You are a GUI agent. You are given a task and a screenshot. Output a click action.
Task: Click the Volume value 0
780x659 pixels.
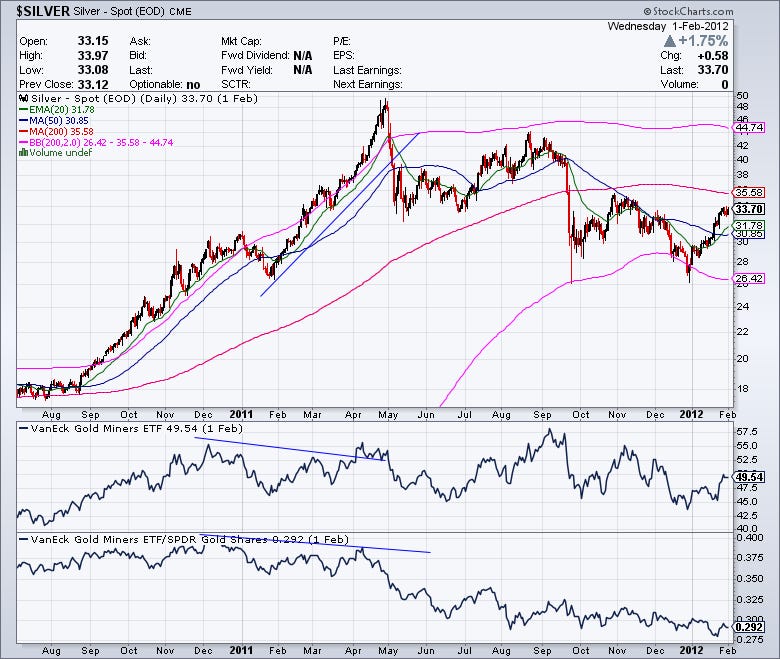(x=725, y=85)
